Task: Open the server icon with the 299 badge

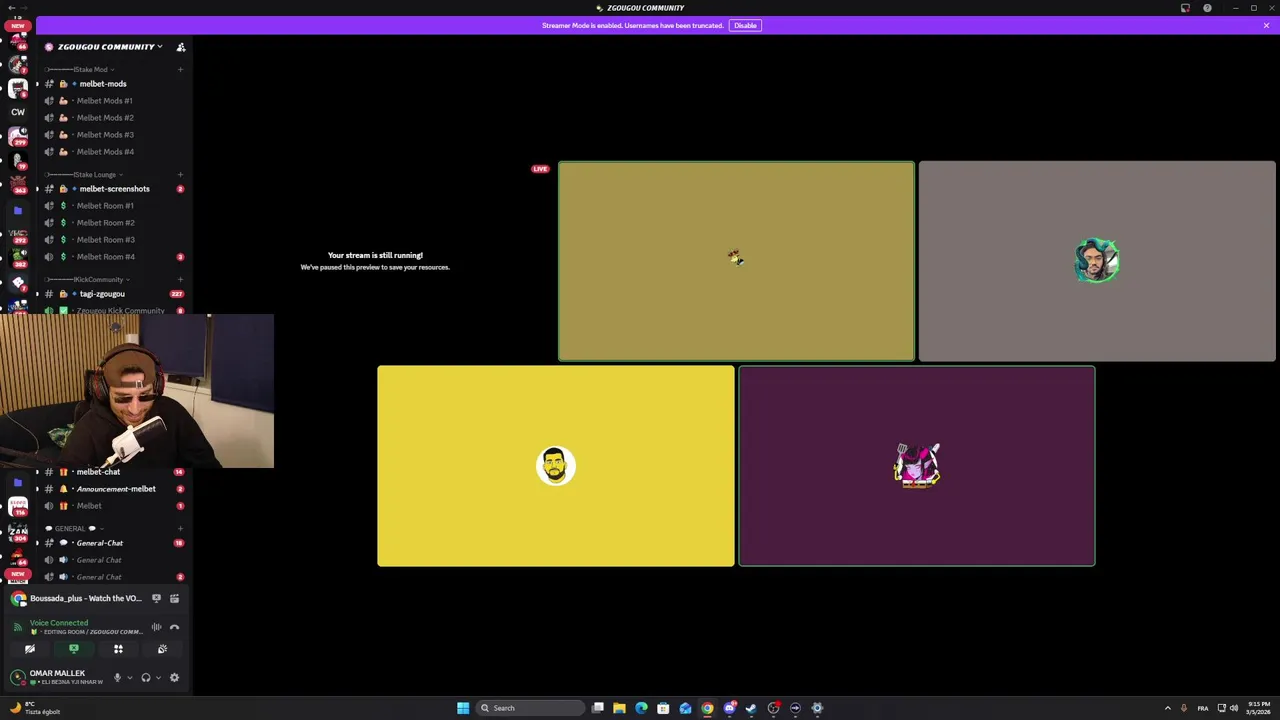Action: (18, 137)
